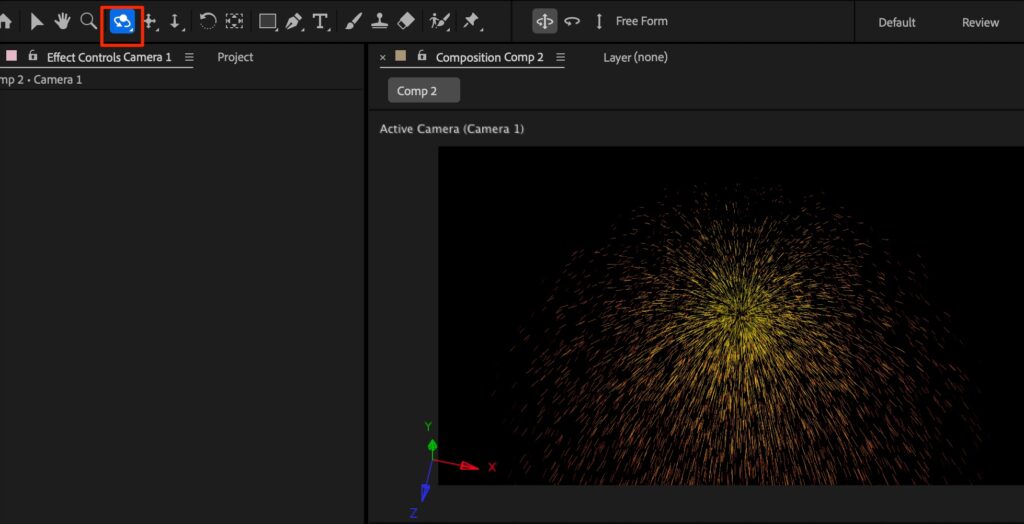Select the Orbit Around Cursor camera tool
This screenshot has width=1024, height=524.
pyautogui.click(x=124, y=21)
